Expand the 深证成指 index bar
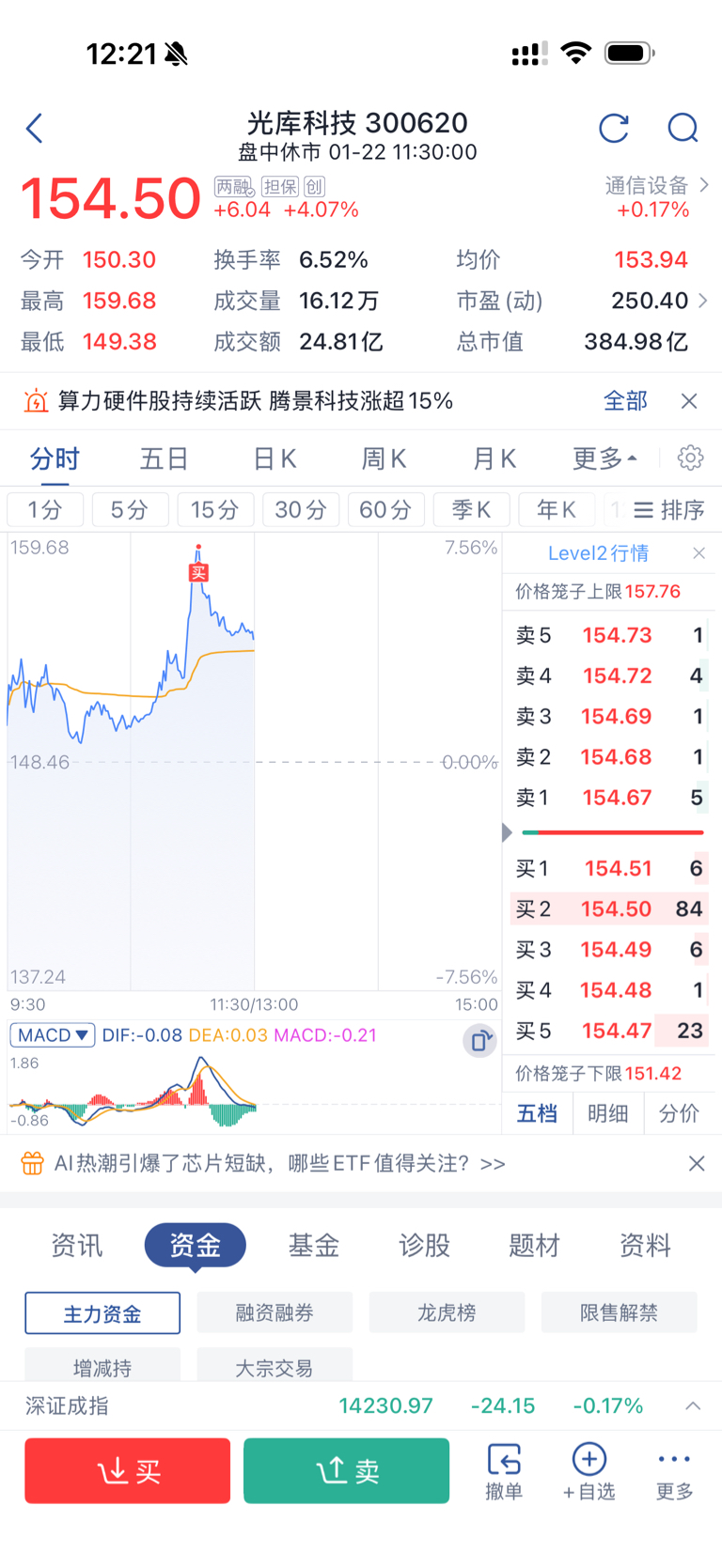 693,1405
